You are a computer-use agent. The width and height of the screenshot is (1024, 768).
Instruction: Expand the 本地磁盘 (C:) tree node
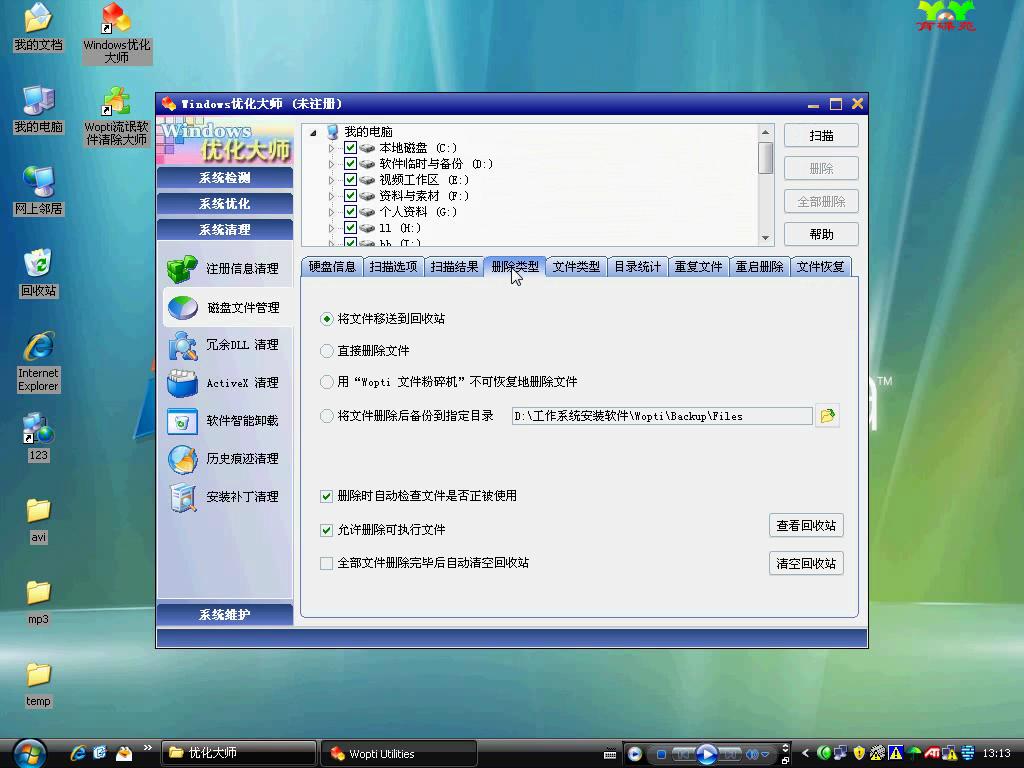pos(331,148)
